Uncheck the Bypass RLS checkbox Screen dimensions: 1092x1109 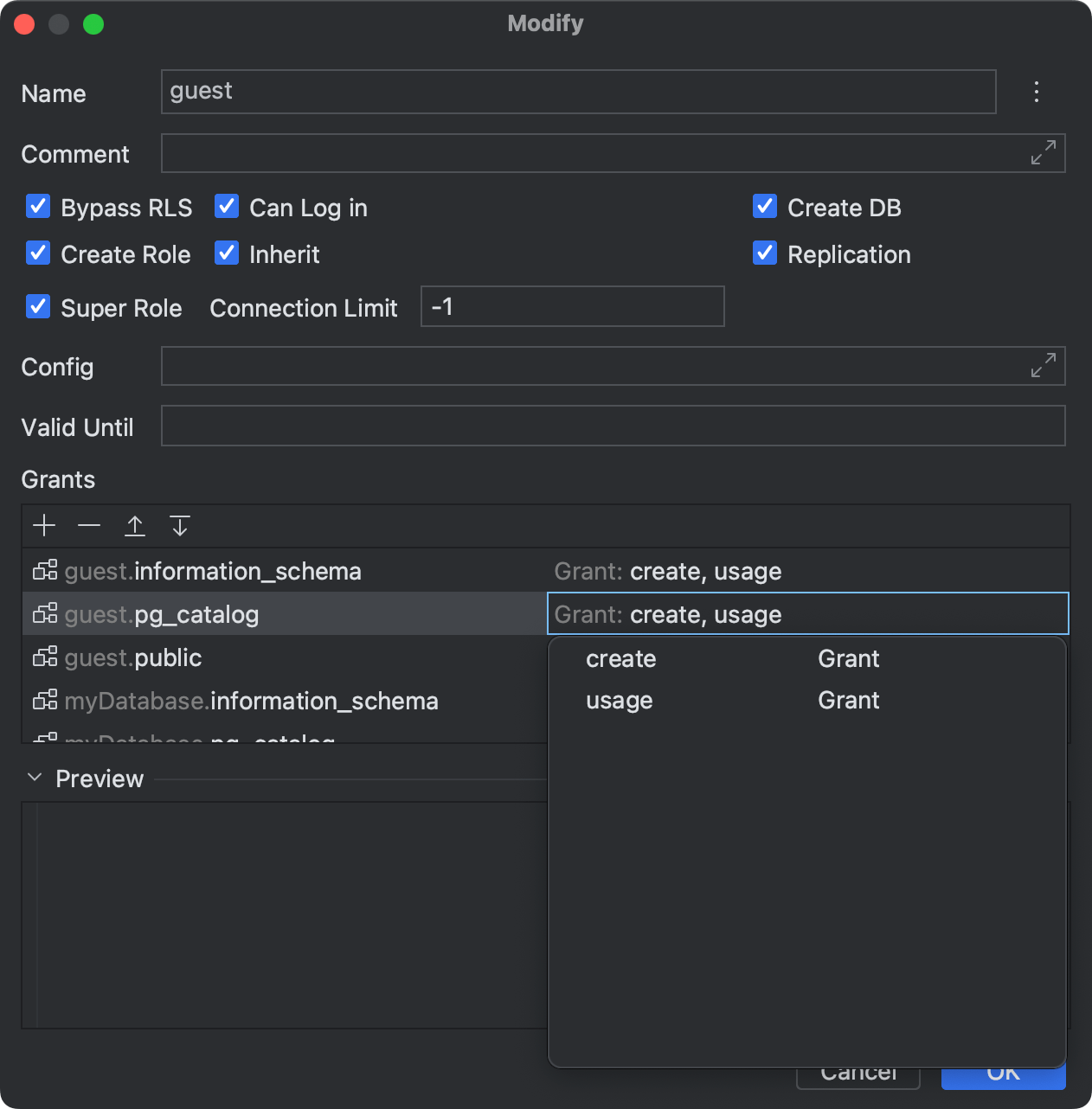[x=38, y=206]
